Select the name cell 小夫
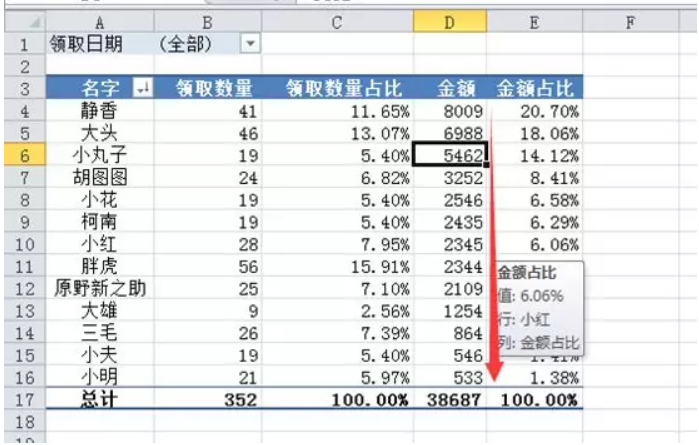Image resolution: width=699 pixels, height=445 pixels. [x=100, y=355]
